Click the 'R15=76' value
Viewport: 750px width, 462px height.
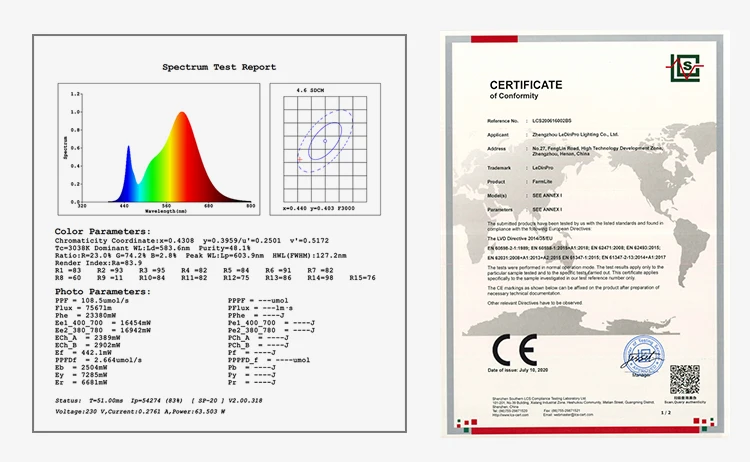(362, 277)
